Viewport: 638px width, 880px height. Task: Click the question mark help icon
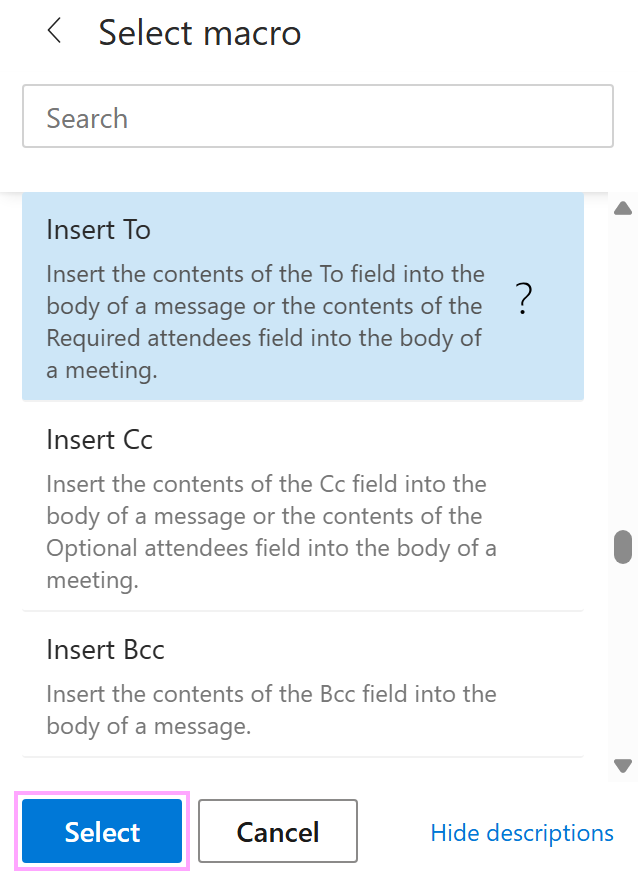click(523, 299)
